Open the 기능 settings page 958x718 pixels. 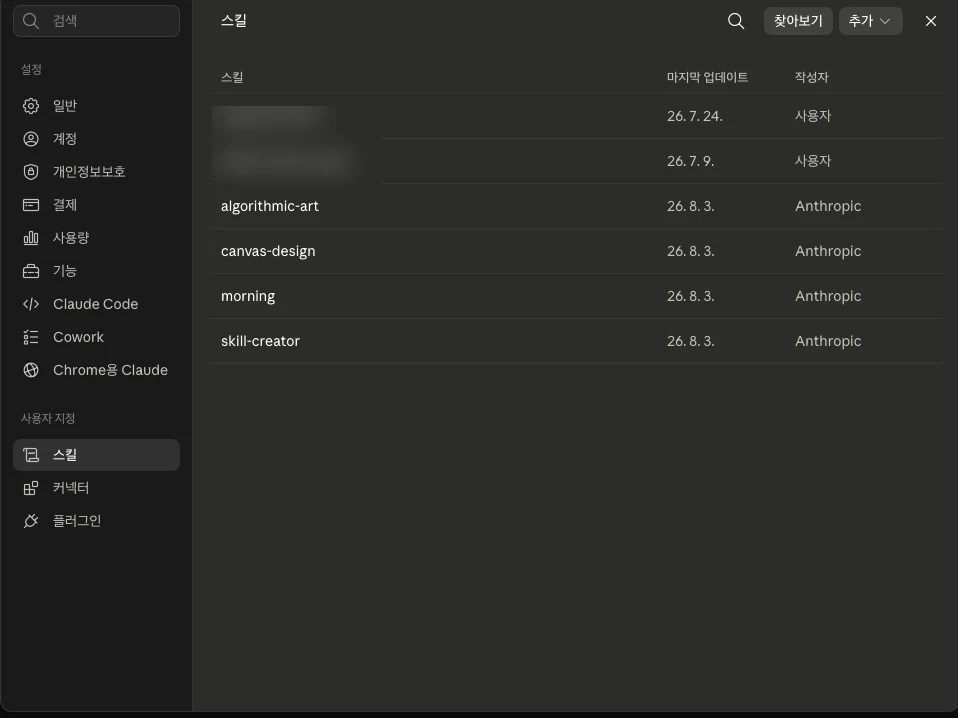97,271
